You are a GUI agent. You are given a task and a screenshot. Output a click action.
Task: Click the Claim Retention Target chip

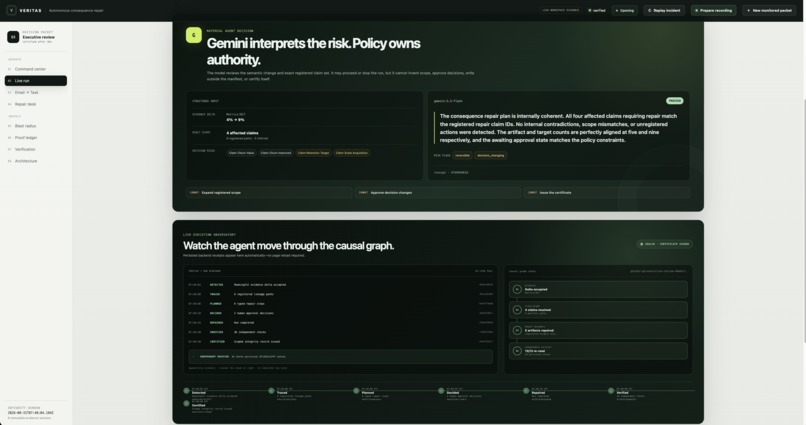point(314,153)
